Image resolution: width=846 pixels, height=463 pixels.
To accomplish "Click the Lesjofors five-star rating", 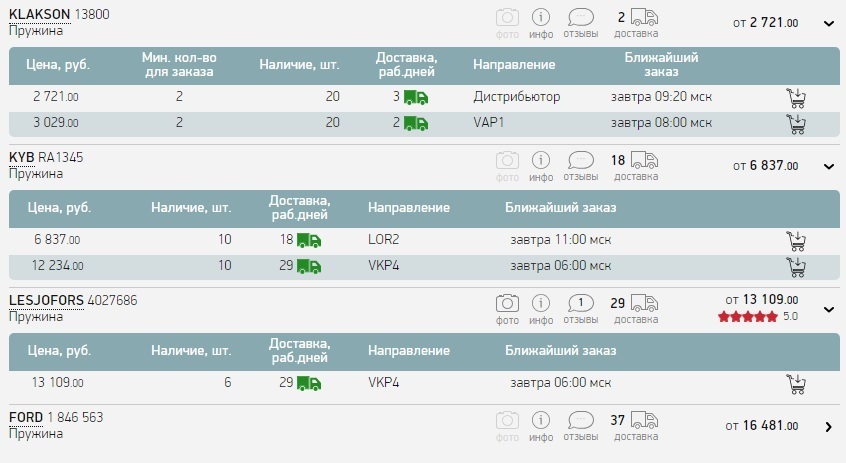I will pyautogui.click(x=747, y=317).
